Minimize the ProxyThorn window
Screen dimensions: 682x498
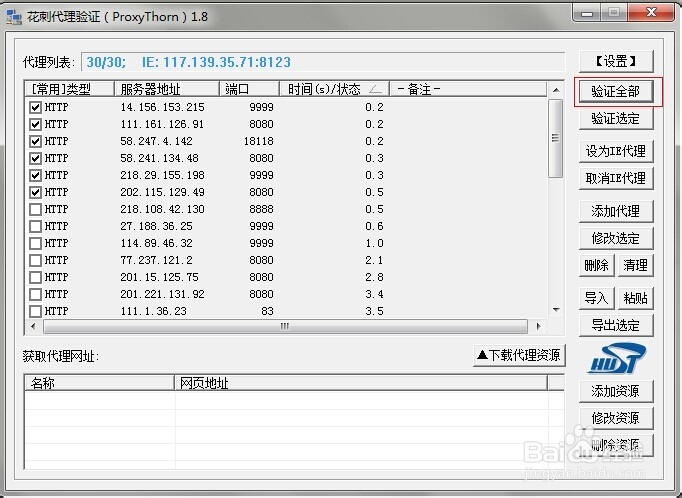(587, 13)
